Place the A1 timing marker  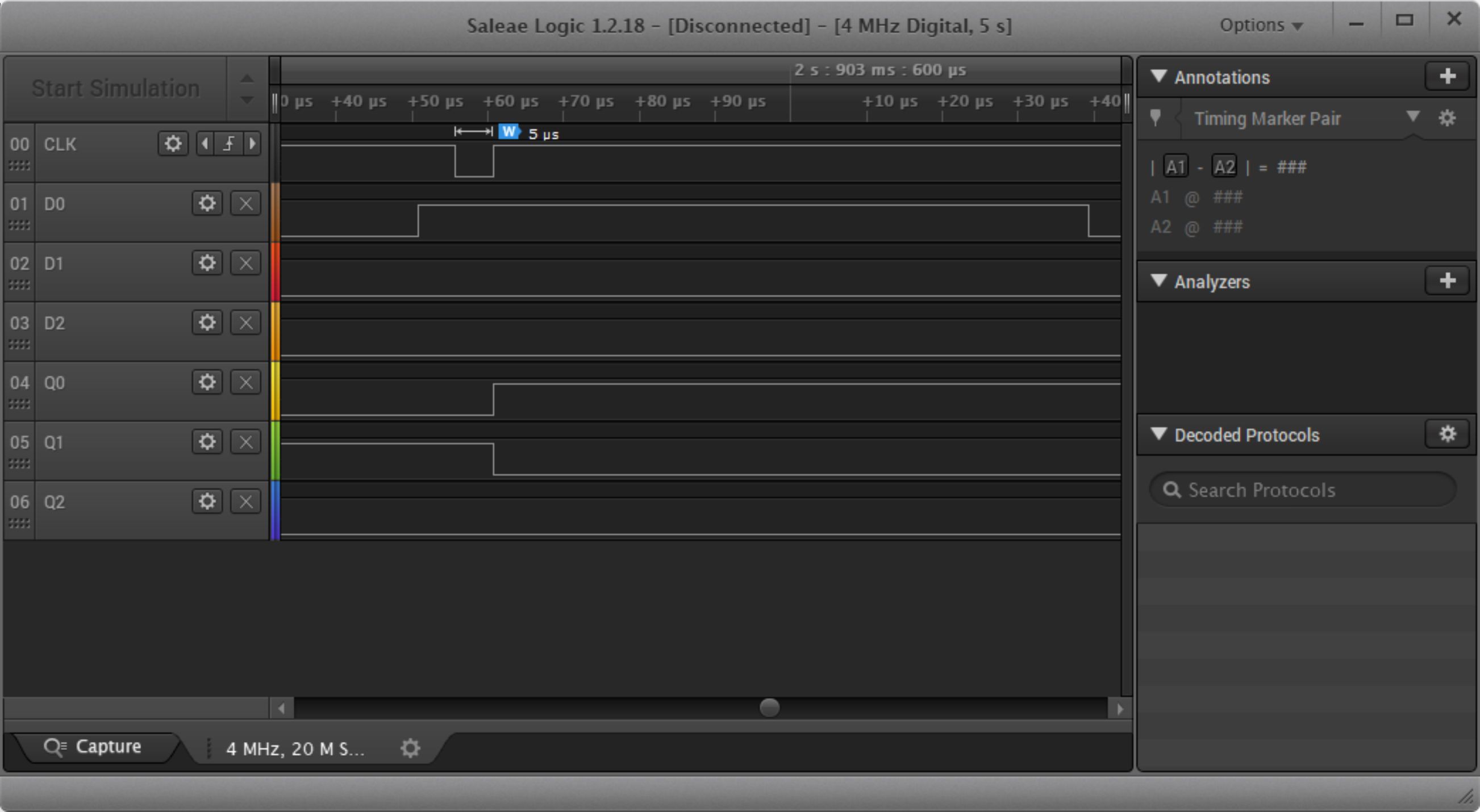pyautogui.click(x=1175, y=167)
